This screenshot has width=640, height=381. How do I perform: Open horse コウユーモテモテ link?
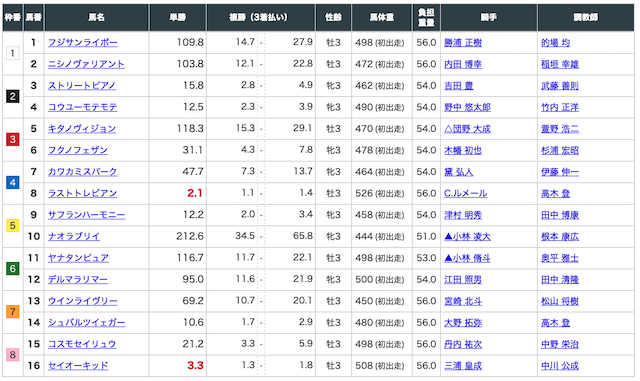click(82, 107)
